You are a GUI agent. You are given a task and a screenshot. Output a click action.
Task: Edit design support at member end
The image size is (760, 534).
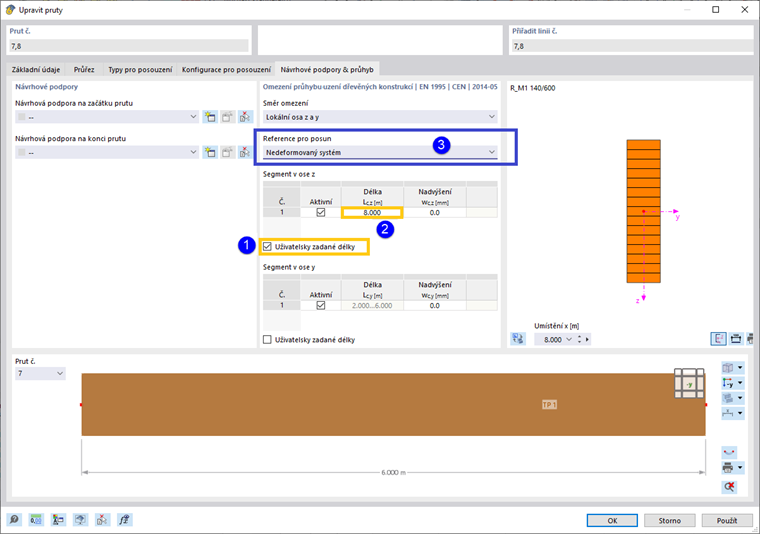coord(227,152)
